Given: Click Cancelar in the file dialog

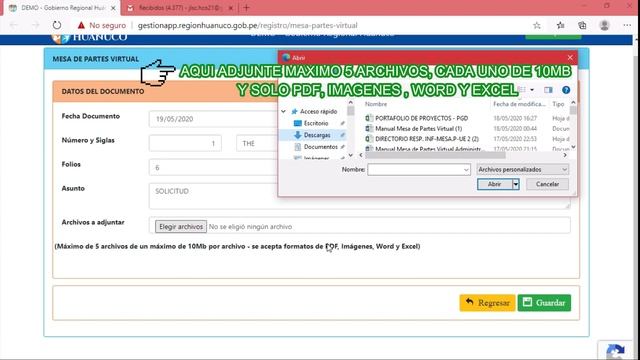Looking at the screenshot, I should tap(547, 184).
